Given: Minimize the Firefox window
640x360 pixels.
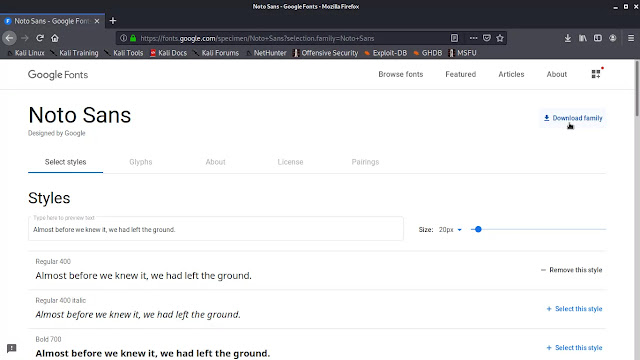Looking at the screenshot, I should click(x=616, y=7).
